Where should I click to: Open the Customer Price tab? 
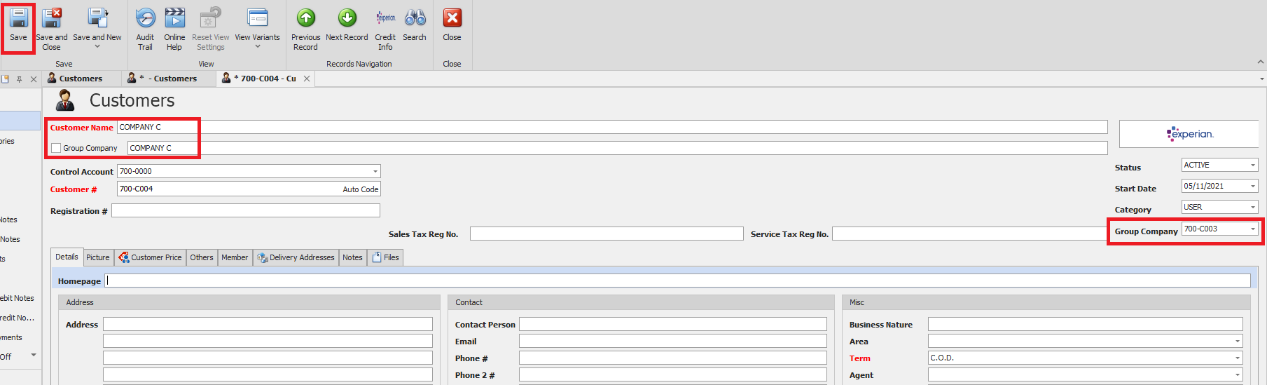click(x=151, y=257)
